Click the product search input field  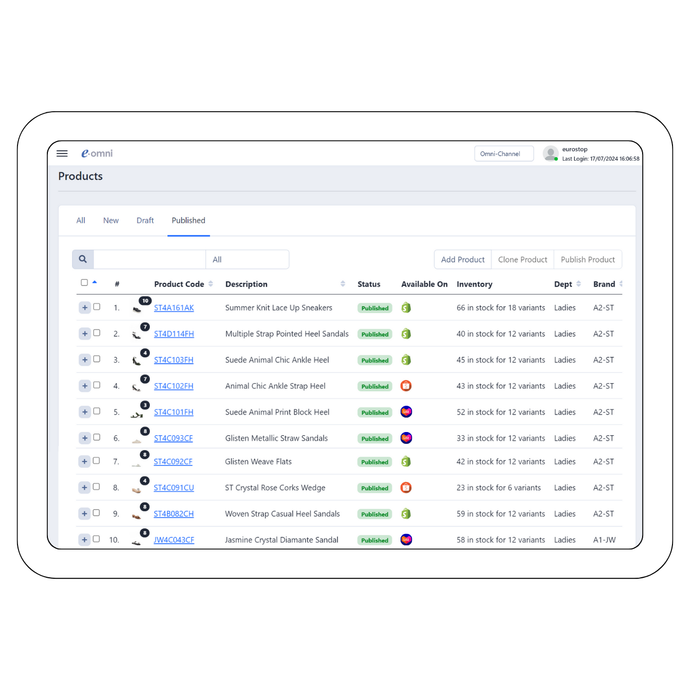(149, 260)
